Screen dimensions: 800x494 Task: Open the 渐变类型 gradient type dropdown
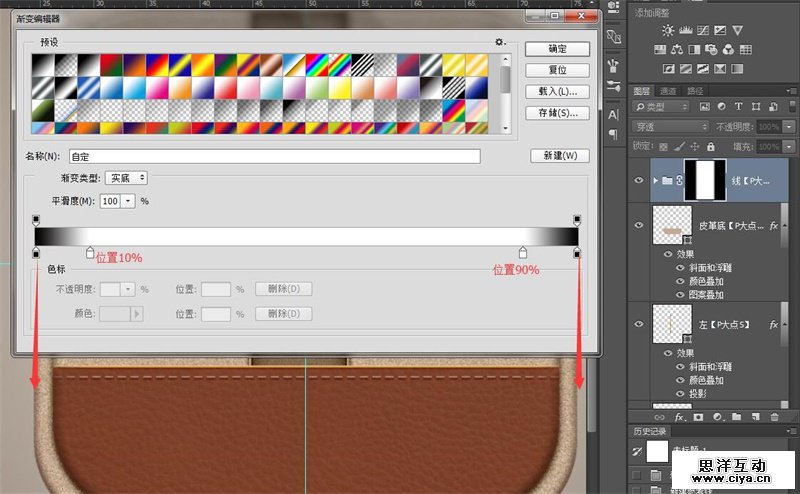click(126, 177)
